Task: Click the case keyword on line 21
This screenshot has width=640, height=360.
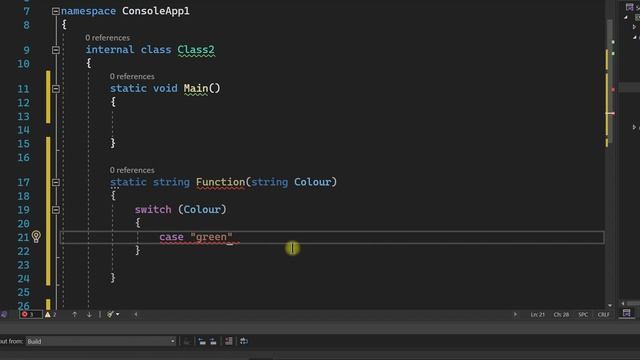Action: tap(171, 237)
